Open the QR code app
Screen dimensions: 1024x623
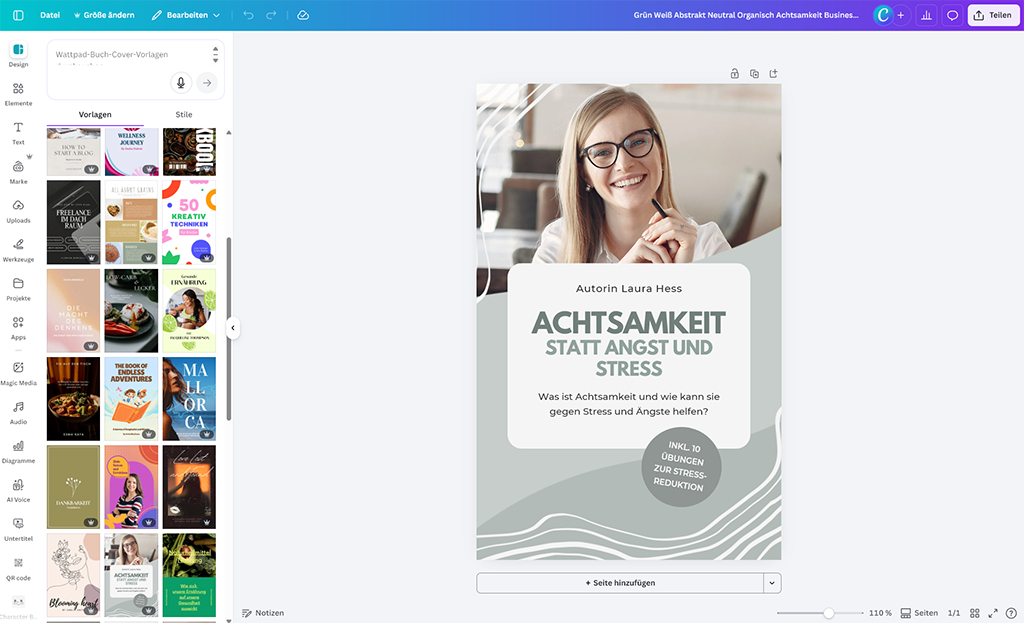(18, 569)
